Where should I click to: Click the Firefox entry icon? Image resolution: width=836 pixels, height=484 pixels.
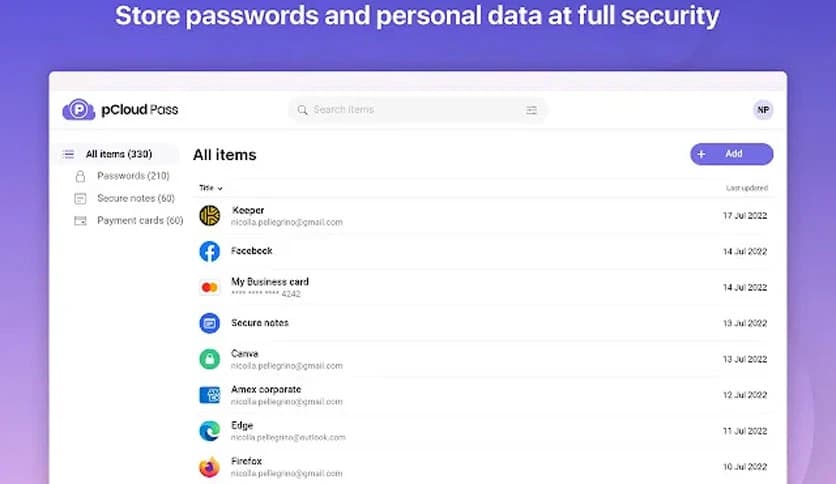coord(209,467)
